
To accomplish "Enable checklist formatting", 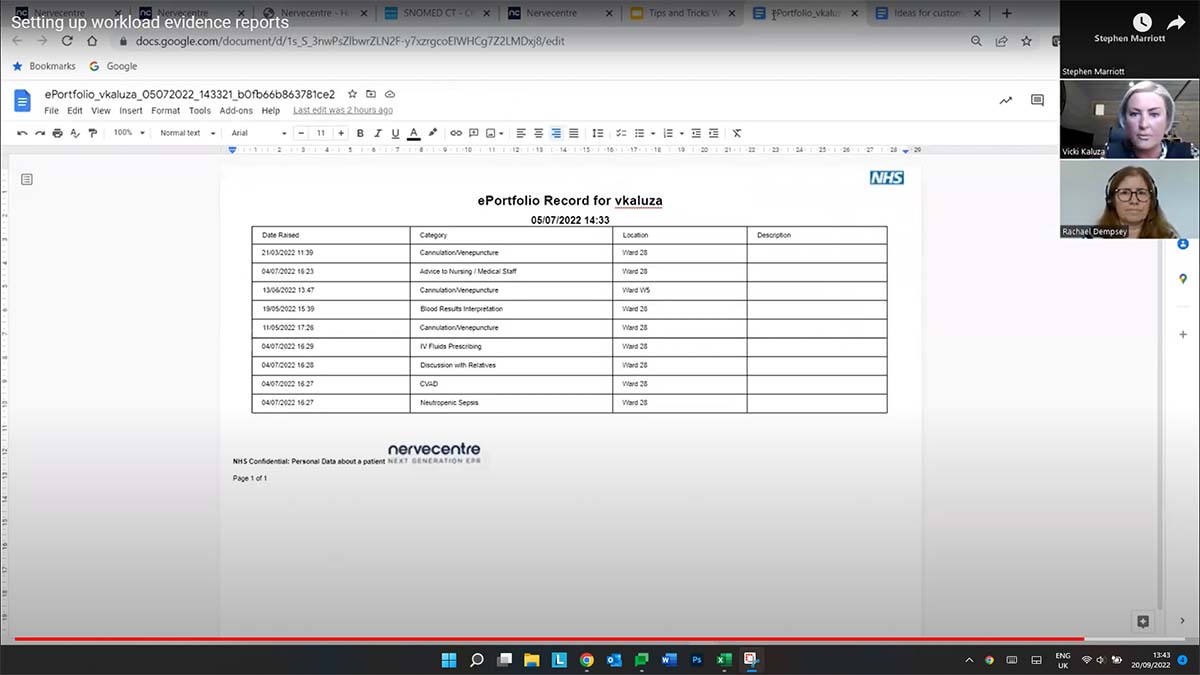I will coord(619,133).
